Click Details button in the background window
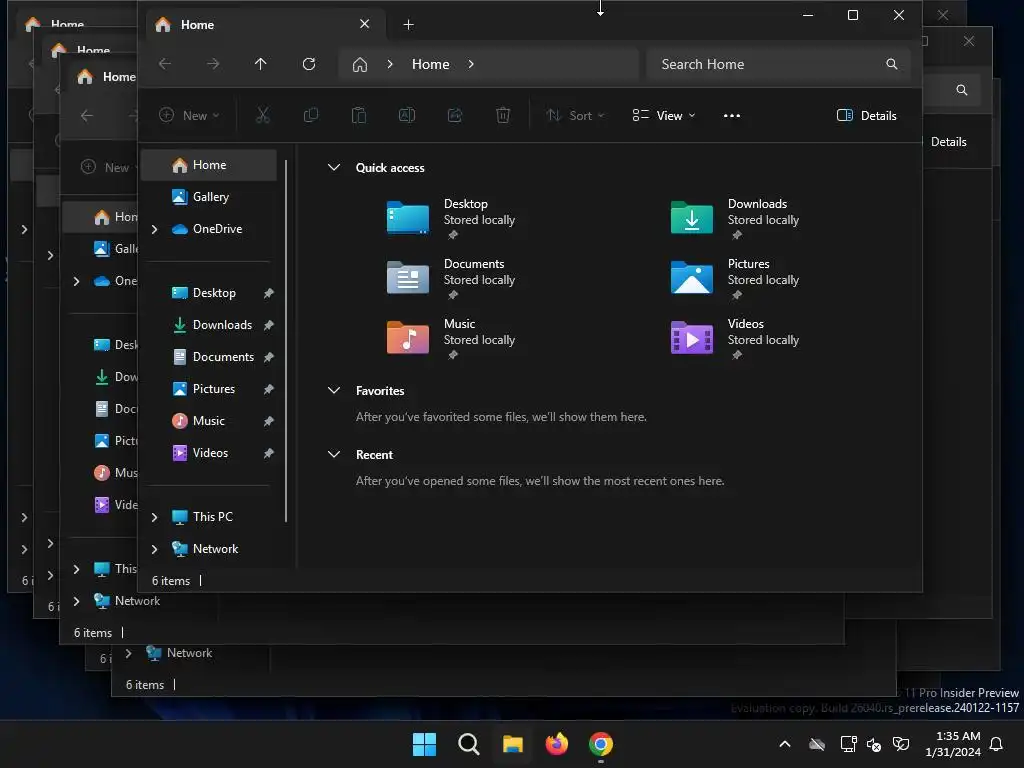Viewport: 1024px width, 768px height. [x=948, y=142]
